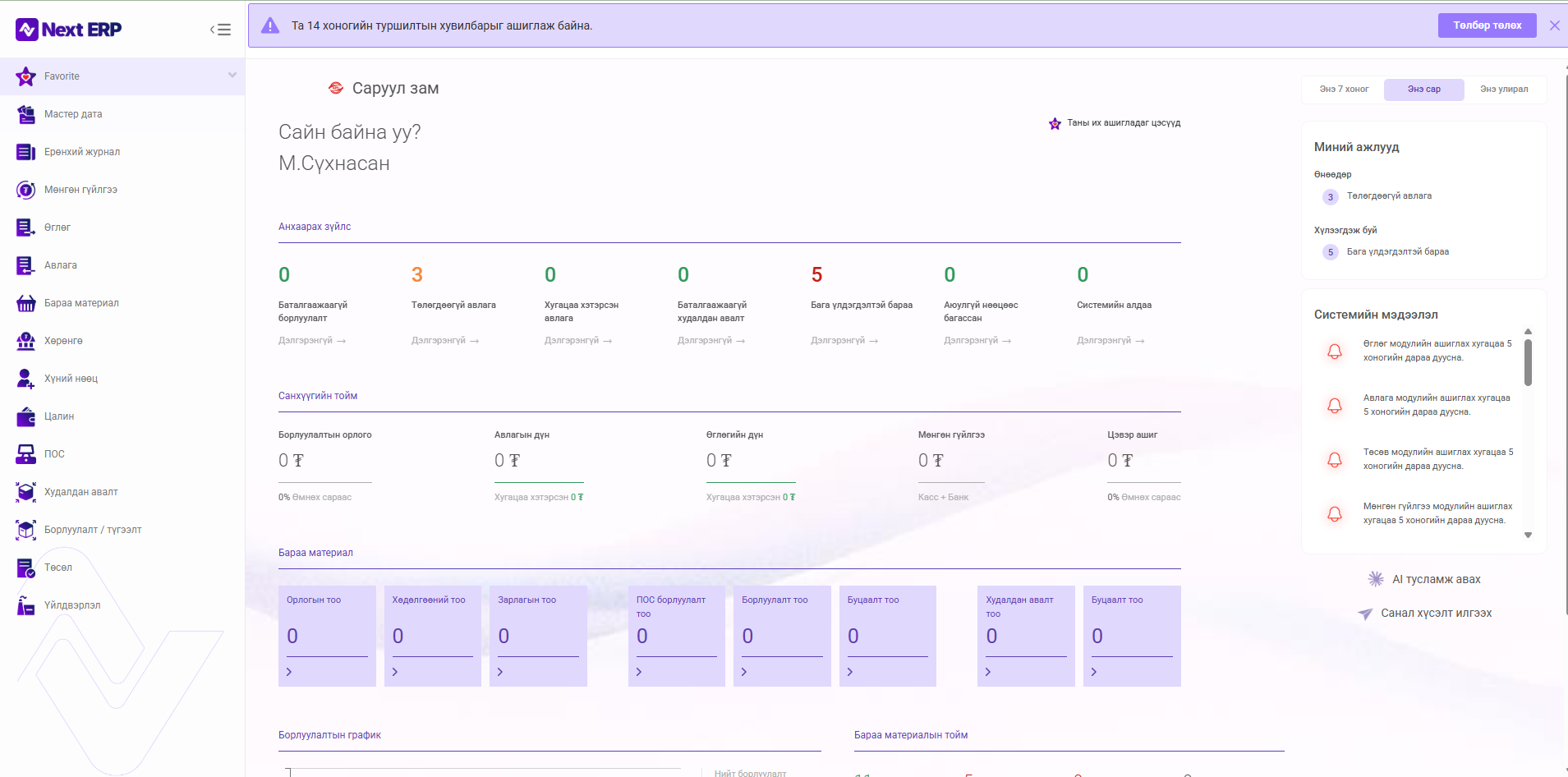Expand the Орлогын тоо card arrow
The height and width of the screenshot is (777, 1568).
[x=289, y=672]
